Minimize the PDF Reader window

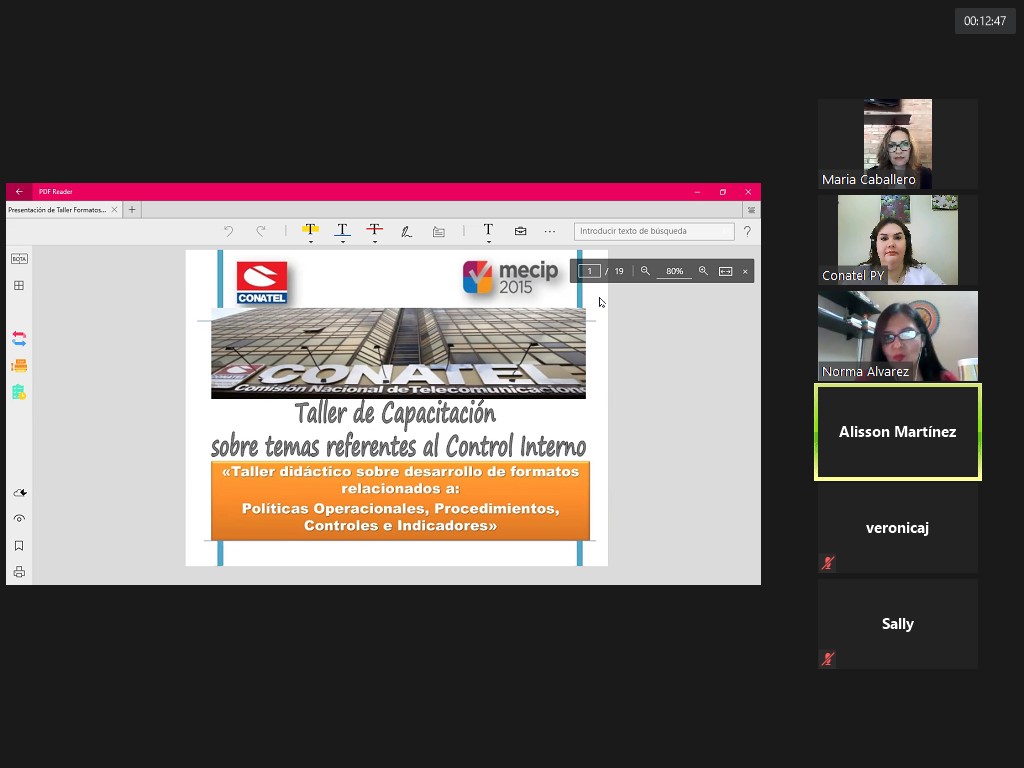697,192
